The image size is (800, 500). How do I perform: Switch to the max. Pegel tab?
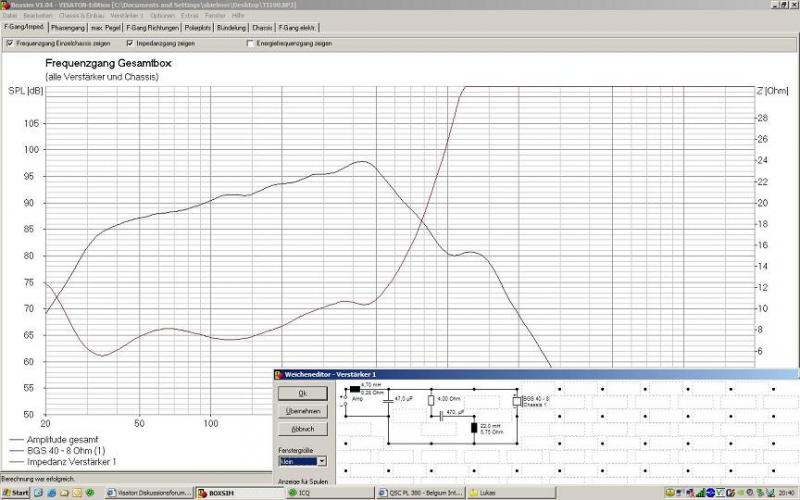106,28
